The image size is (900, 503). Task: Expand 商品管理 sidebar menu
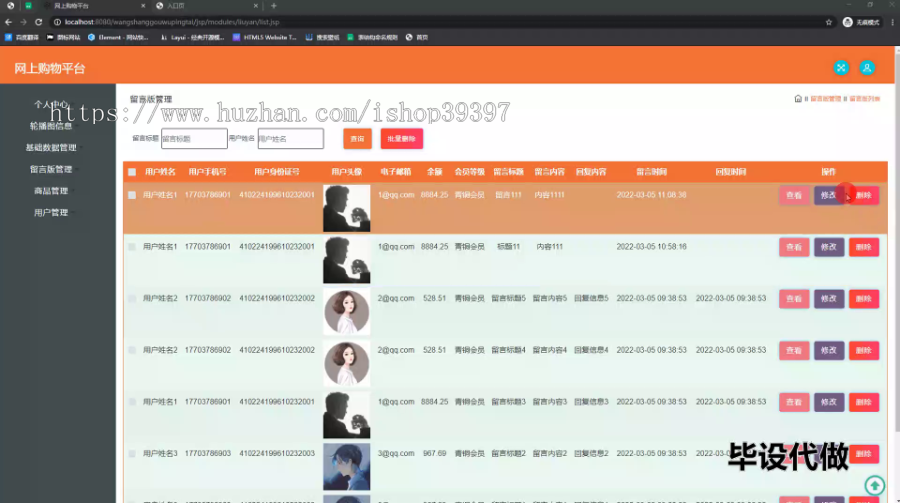pyautogui.click(x=51, y=191)
